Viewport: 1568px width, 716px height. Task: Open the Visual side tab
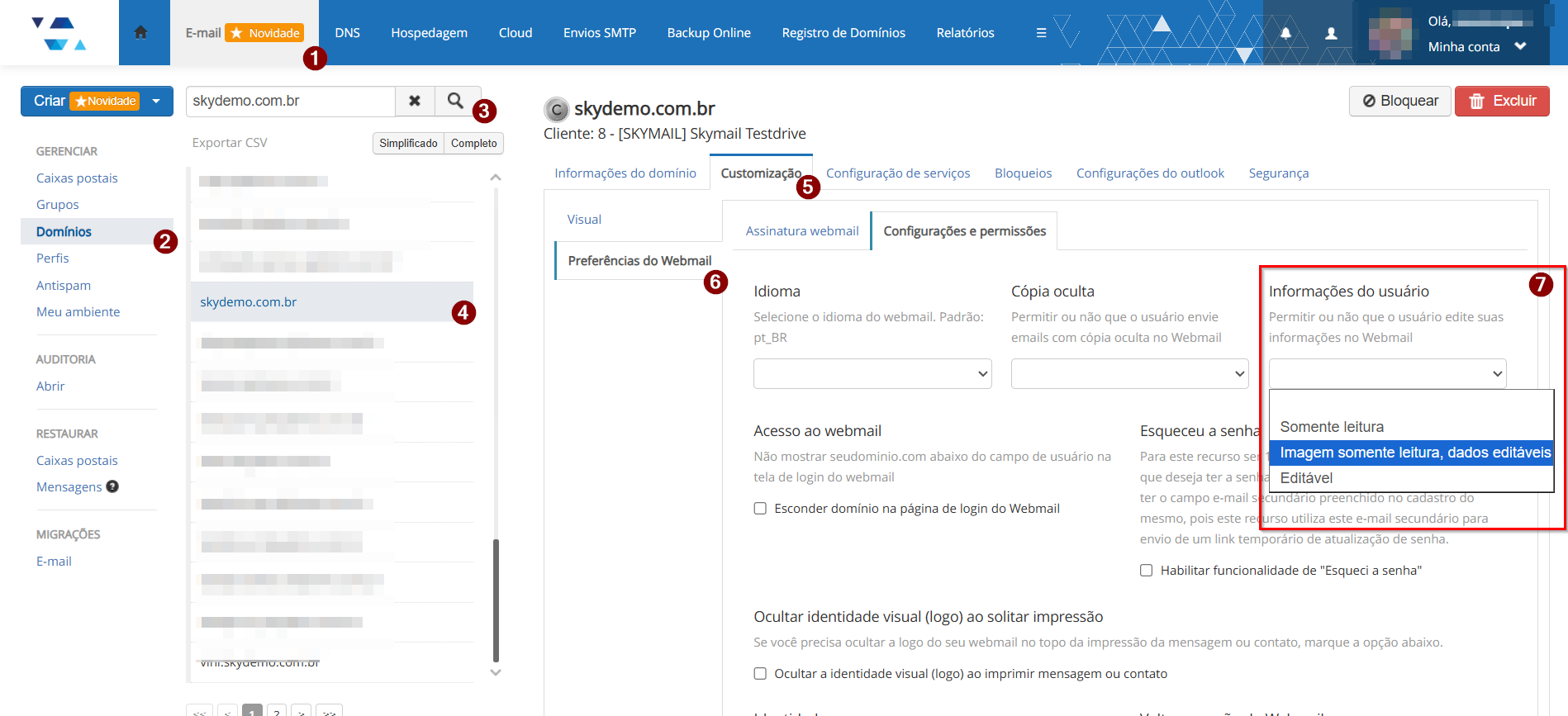tap(584, 220)
